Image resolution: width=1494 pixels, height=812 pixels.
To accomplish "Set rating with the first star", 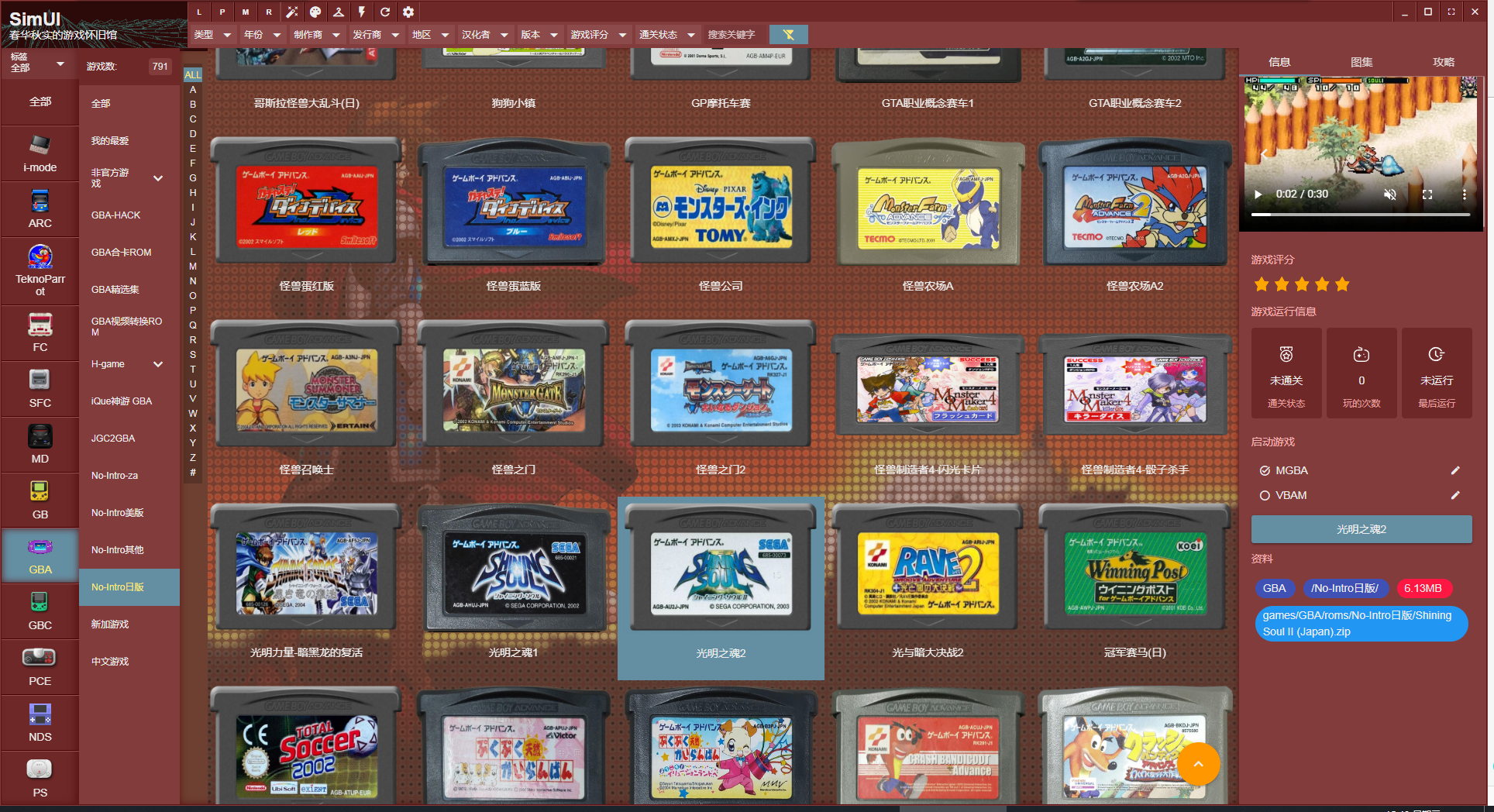I will tap(1262, 284).
